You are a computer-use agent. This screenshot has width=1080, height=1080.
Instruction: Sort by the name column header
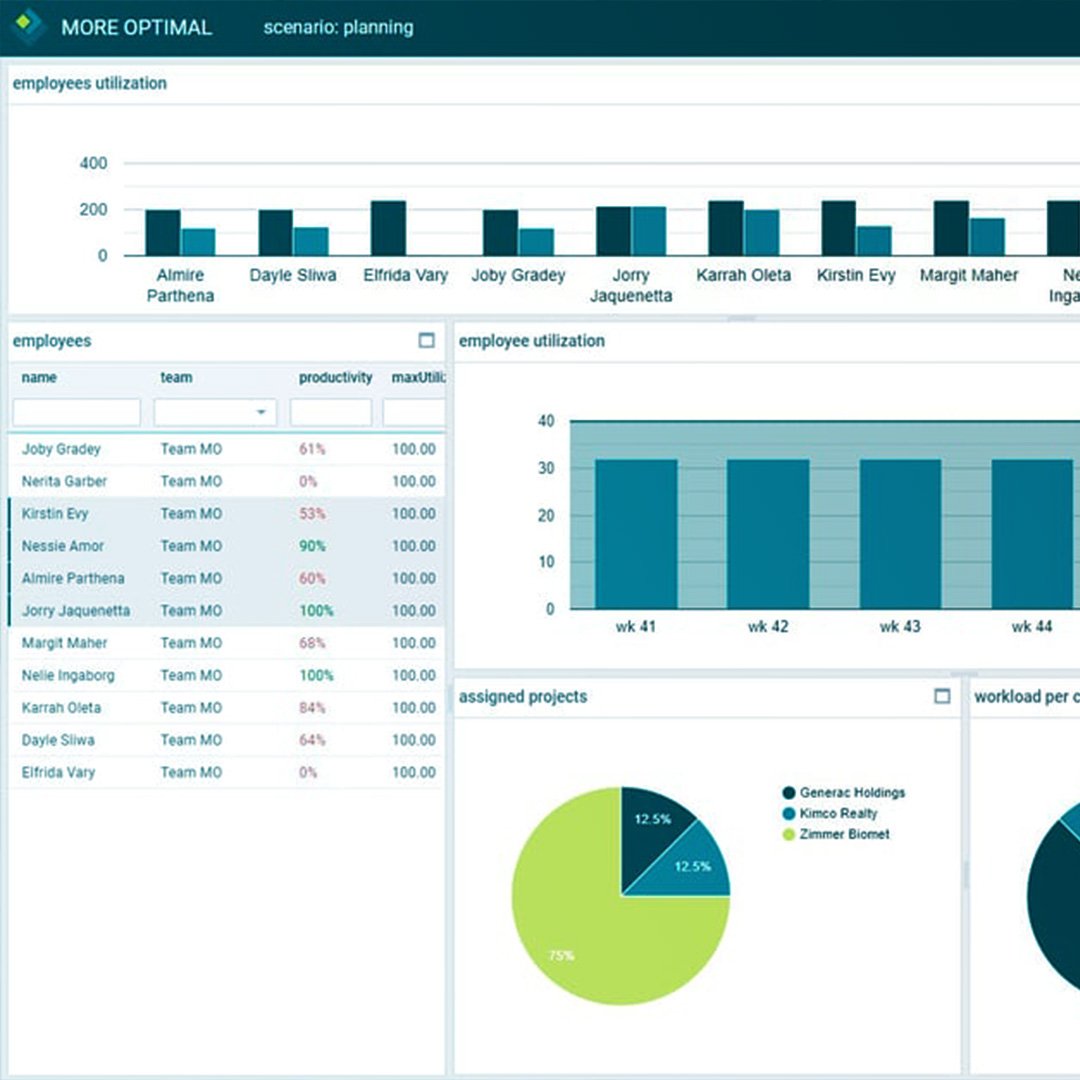(x=39, y=378)
